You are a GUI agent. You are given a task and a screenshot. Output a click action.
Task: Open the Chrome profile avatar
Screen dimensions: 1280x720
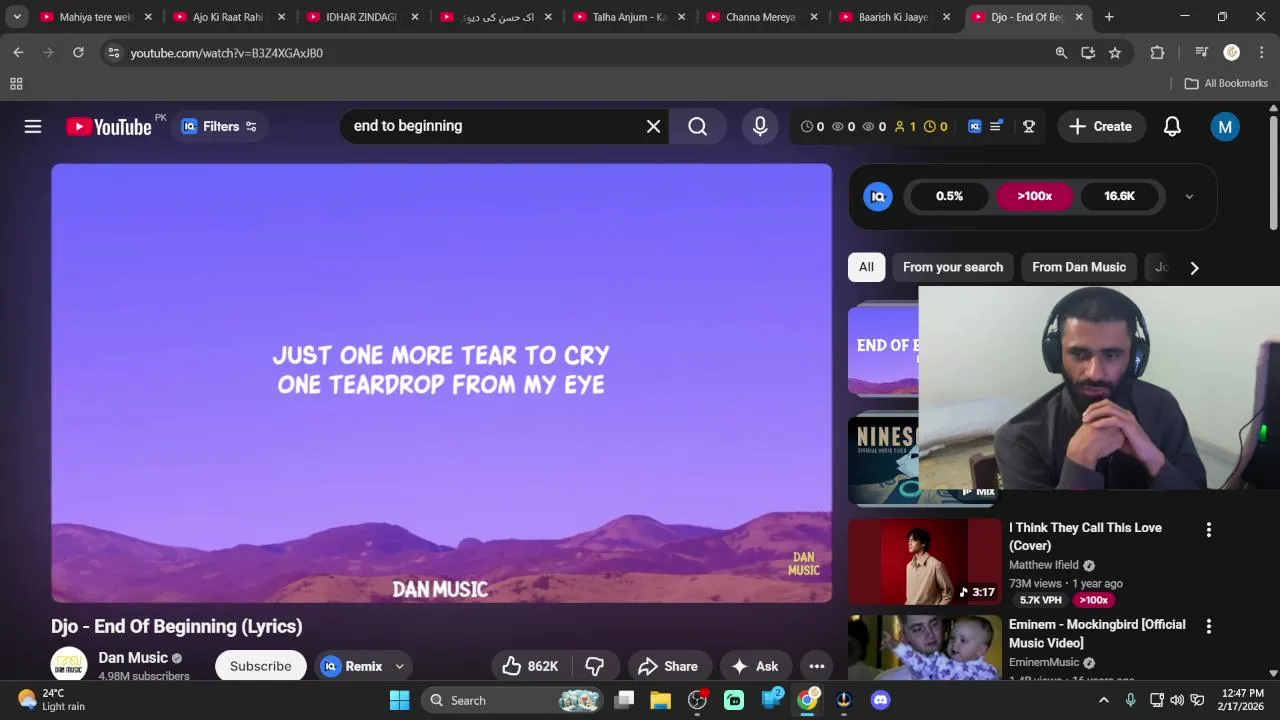1232,53
